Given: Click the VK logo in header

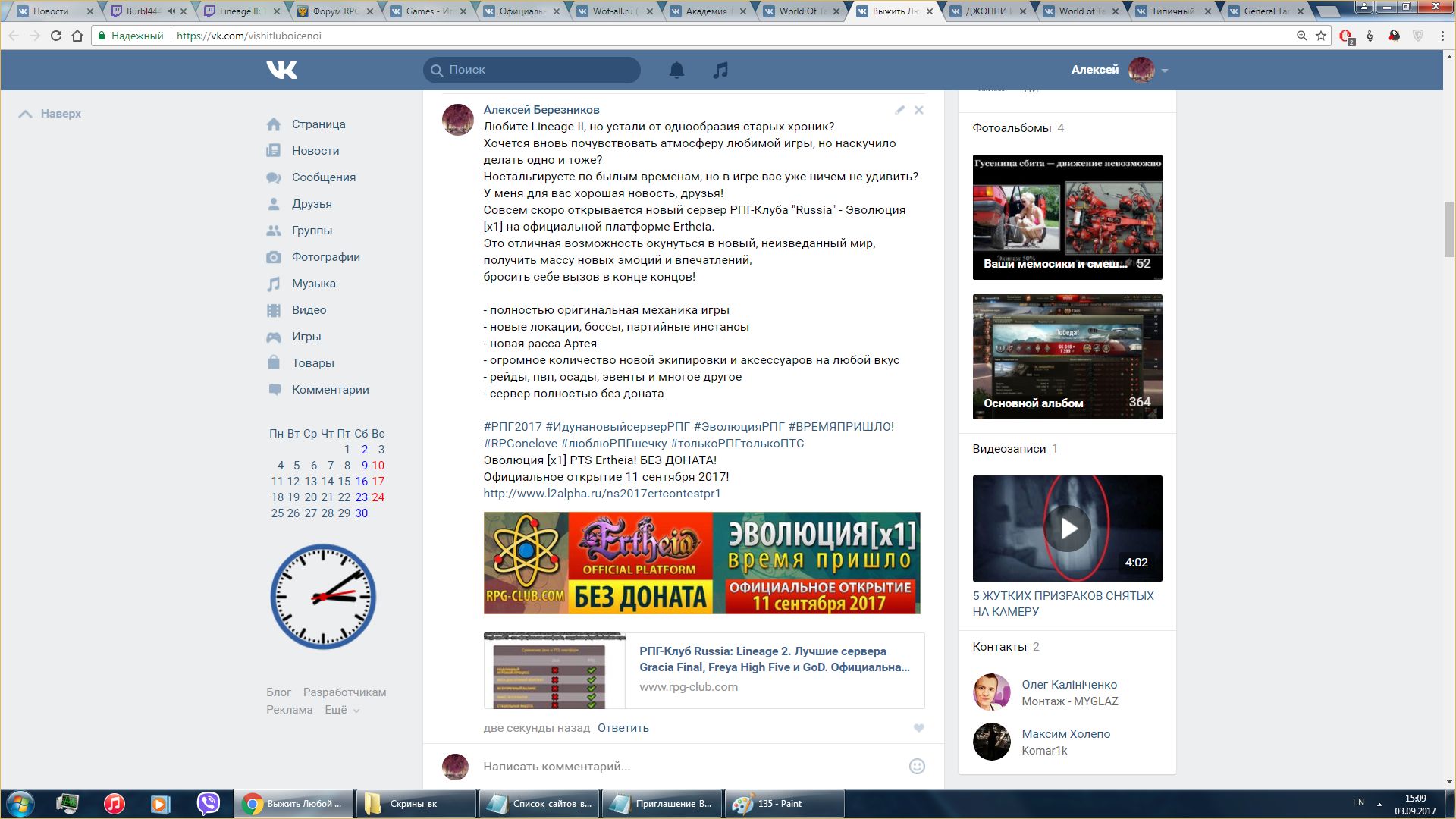Looking at the screenshot, I should click(x=281, y=70).
